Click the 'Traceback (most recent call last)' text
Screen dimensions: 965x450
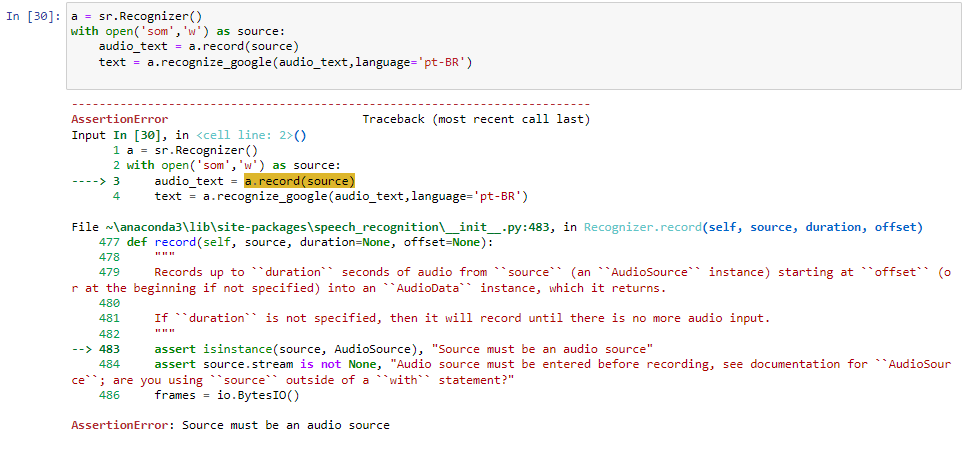[476, 119]
